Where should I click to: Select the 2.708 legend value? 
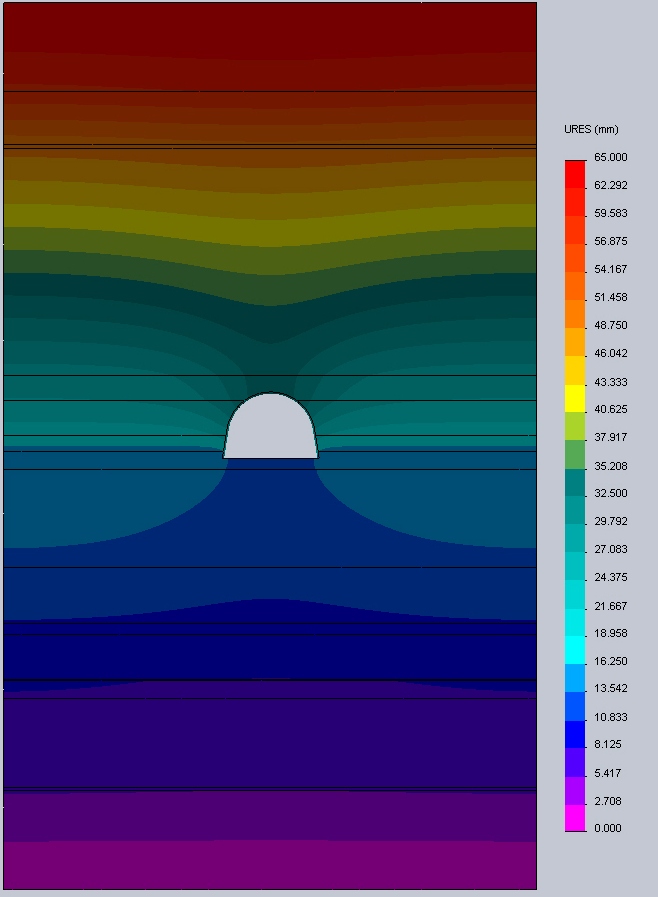(608, 801)
